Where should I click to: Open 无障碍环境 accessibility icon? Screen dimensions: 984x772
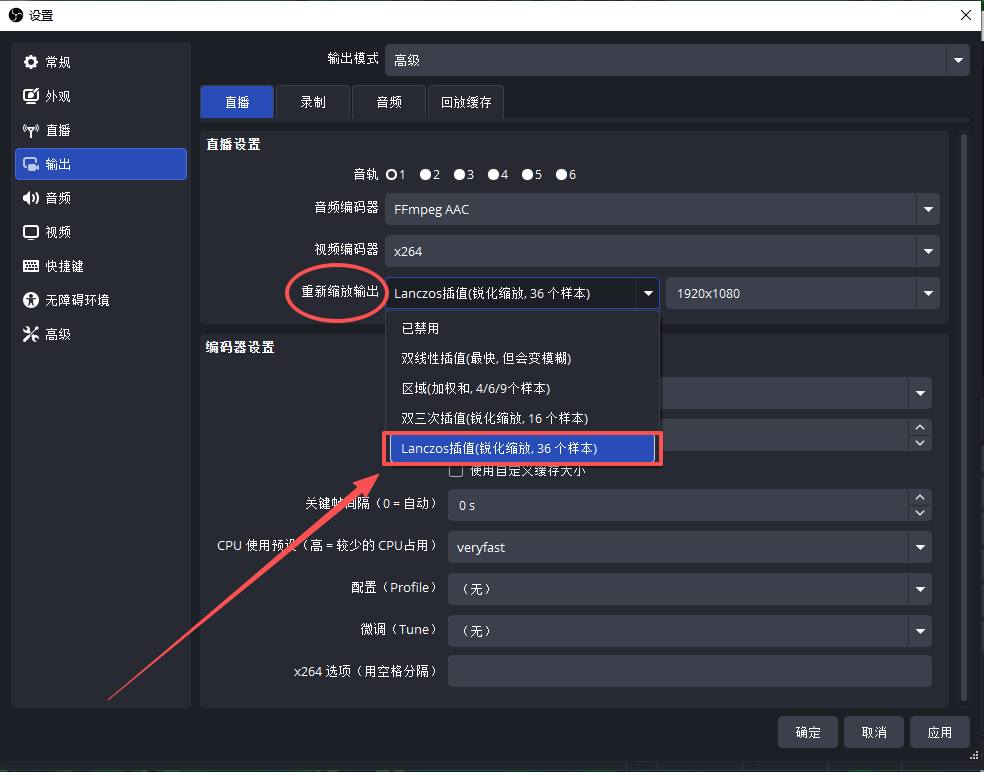tap(30, 300)
